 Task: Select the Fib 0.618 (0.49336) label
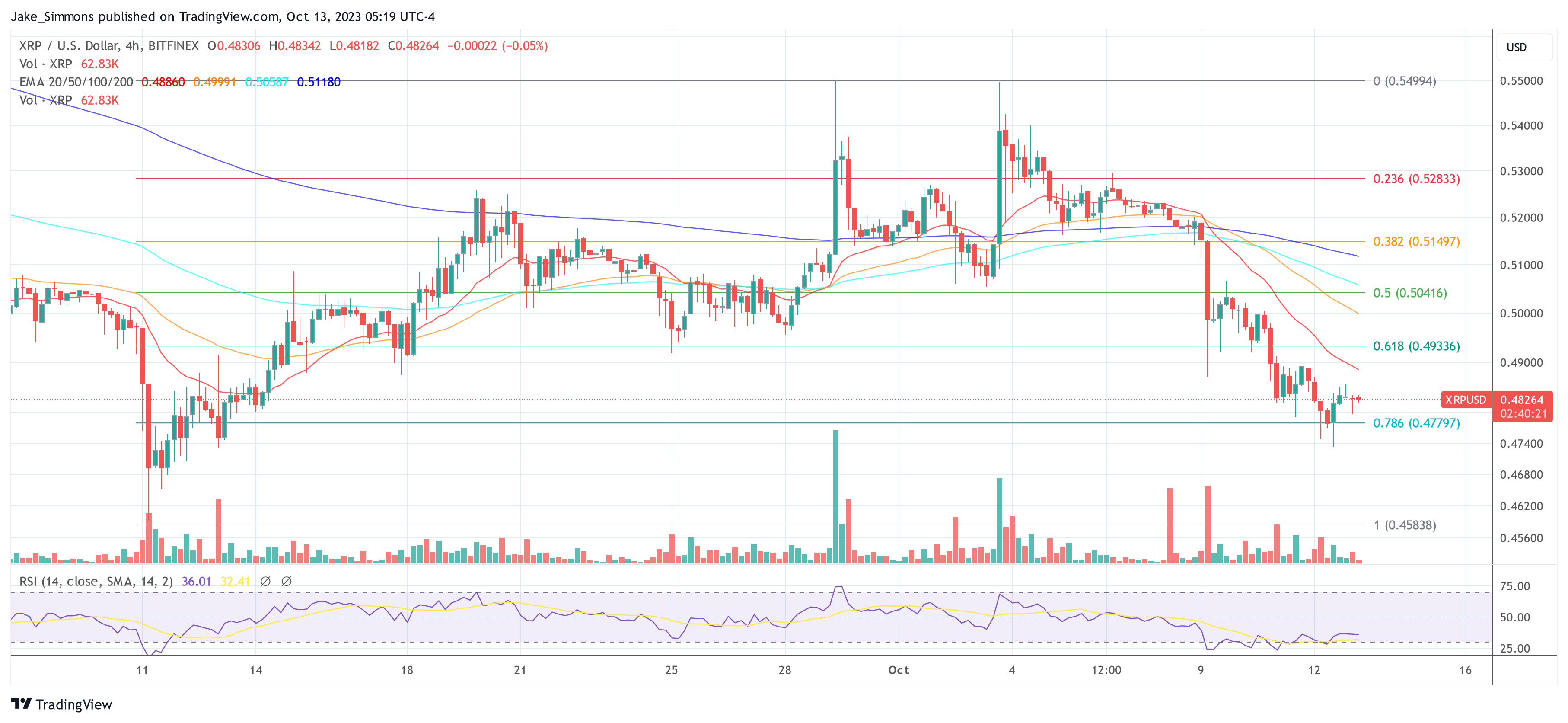point(1416,346)
